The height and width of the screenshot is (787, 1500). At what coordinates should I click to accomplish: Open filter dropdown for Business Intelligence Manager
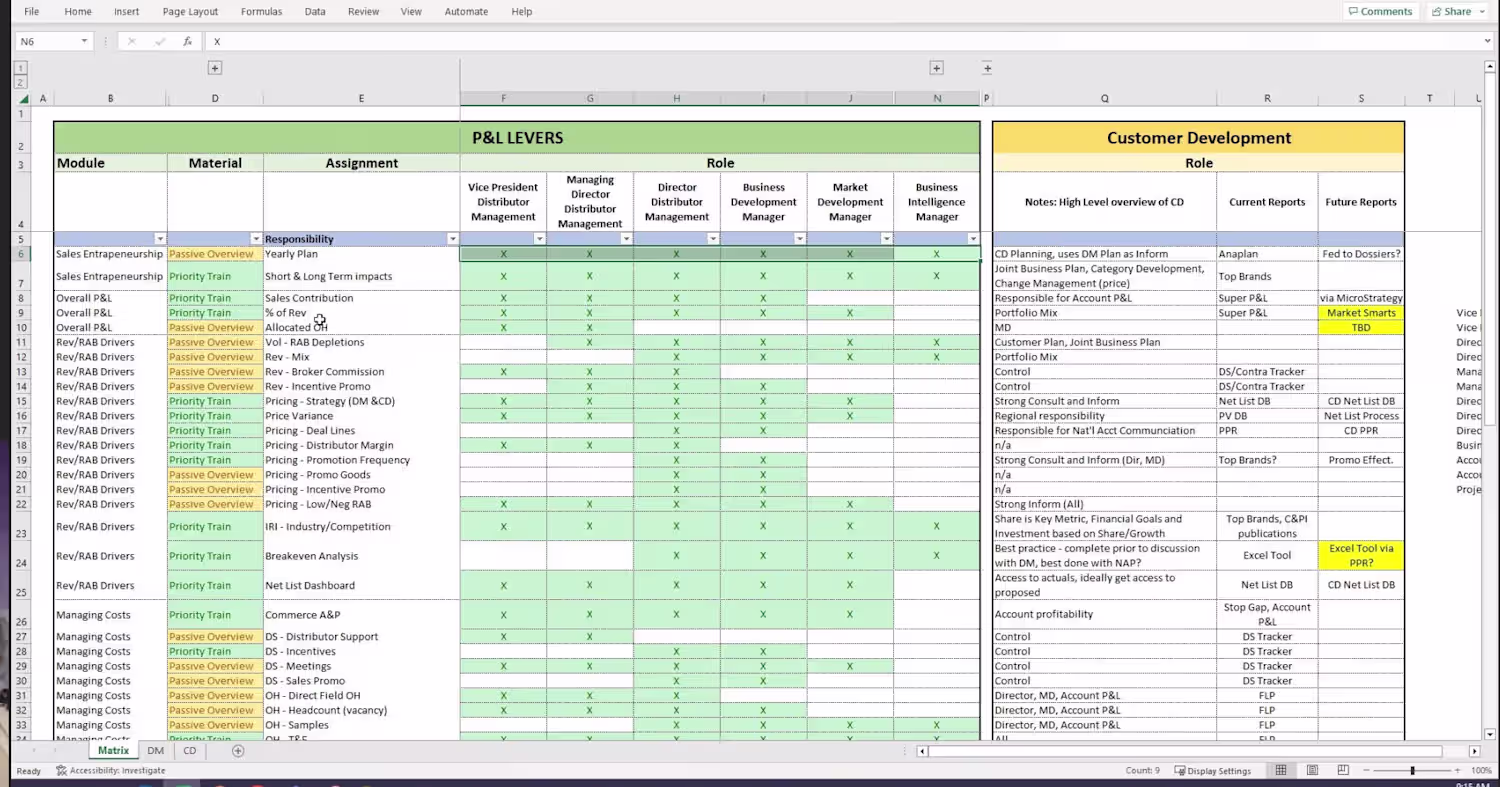973,239
